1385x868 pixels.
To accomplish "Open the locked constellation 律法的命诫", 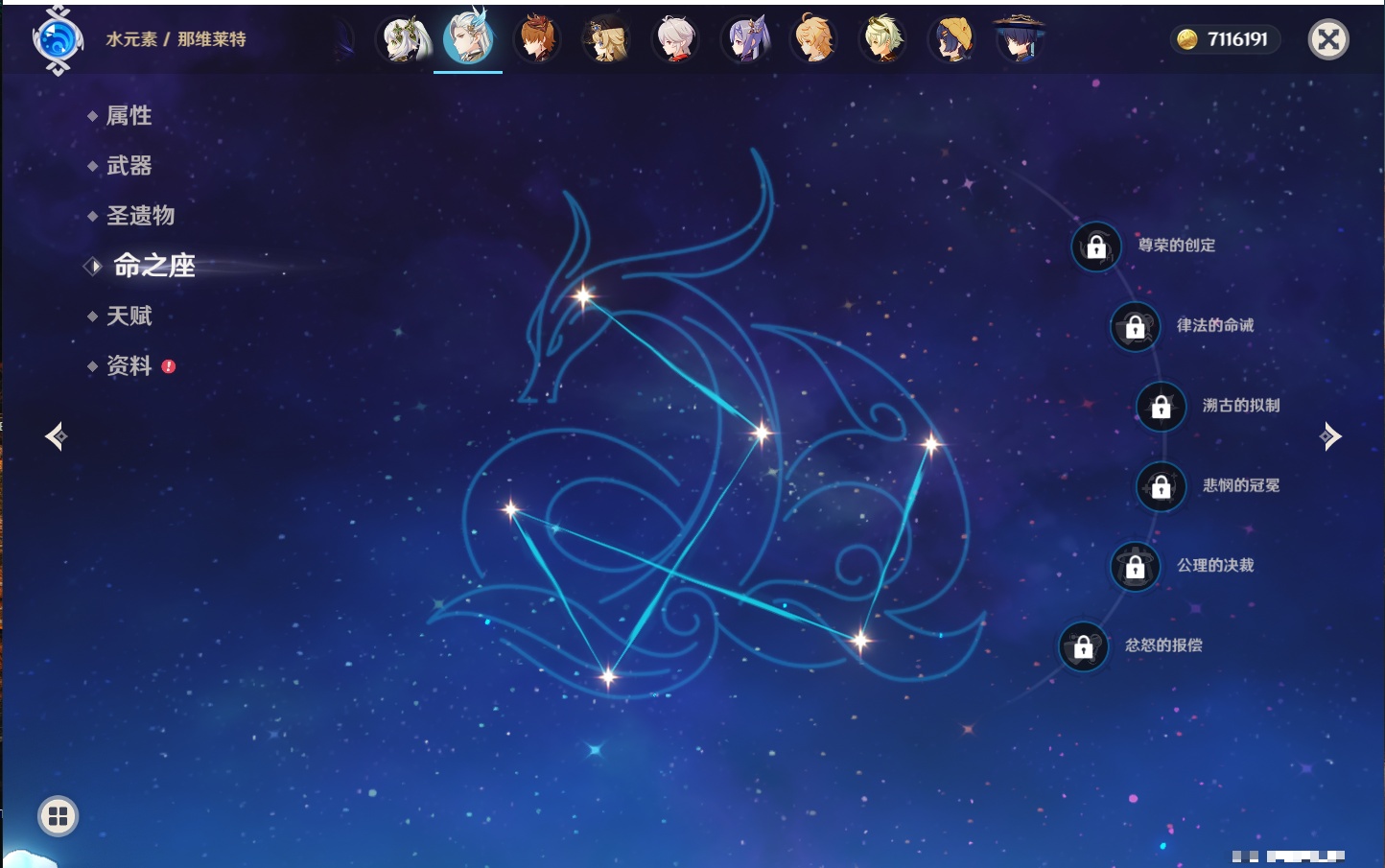I will pos(1135,326).
